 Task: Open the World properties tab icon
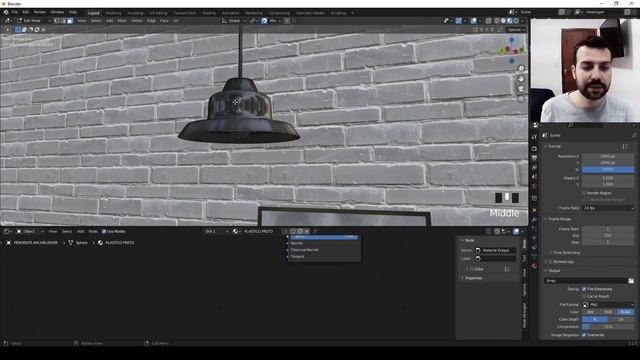534,186
